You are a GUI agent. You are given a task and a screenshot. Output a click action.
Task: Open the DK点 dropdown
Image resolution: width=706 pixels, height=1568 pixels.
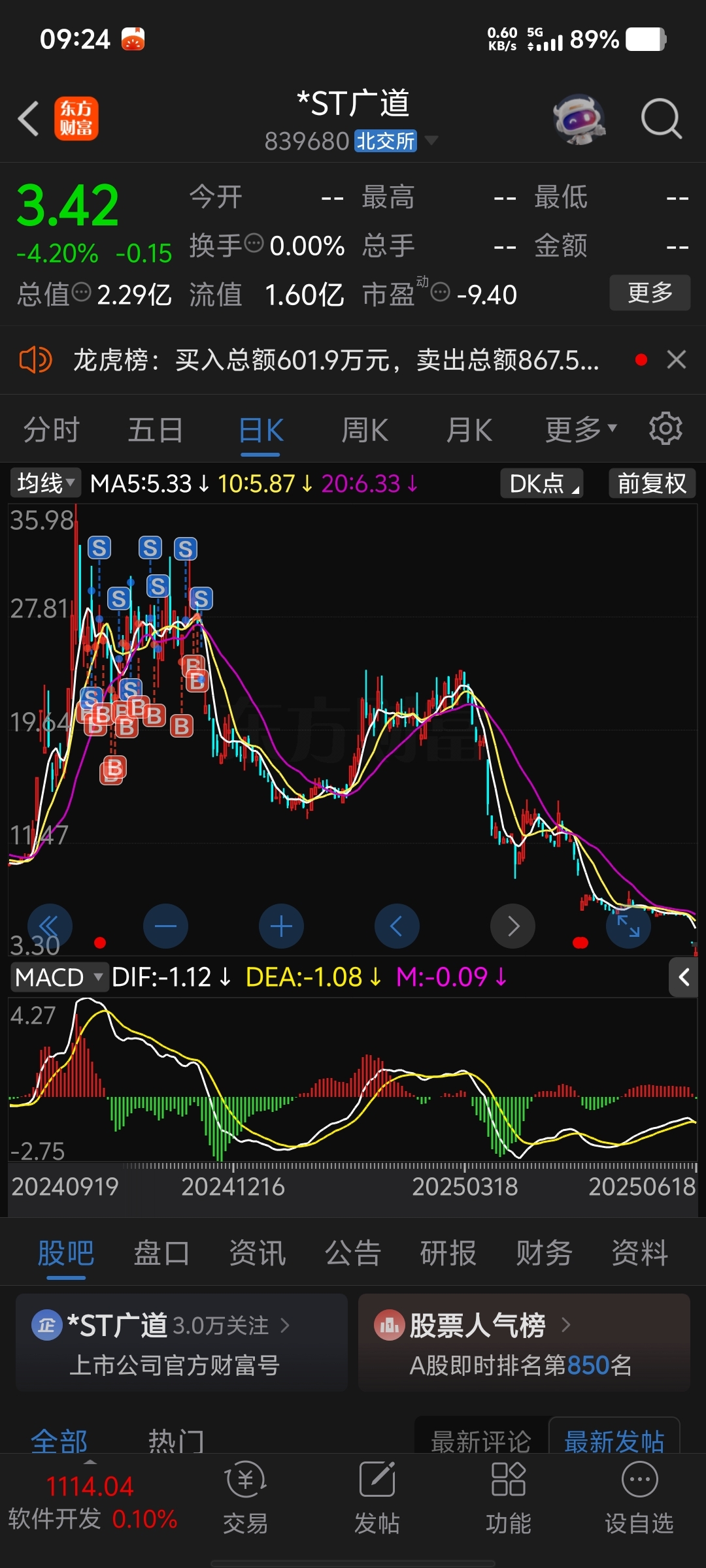coord(542,483)
